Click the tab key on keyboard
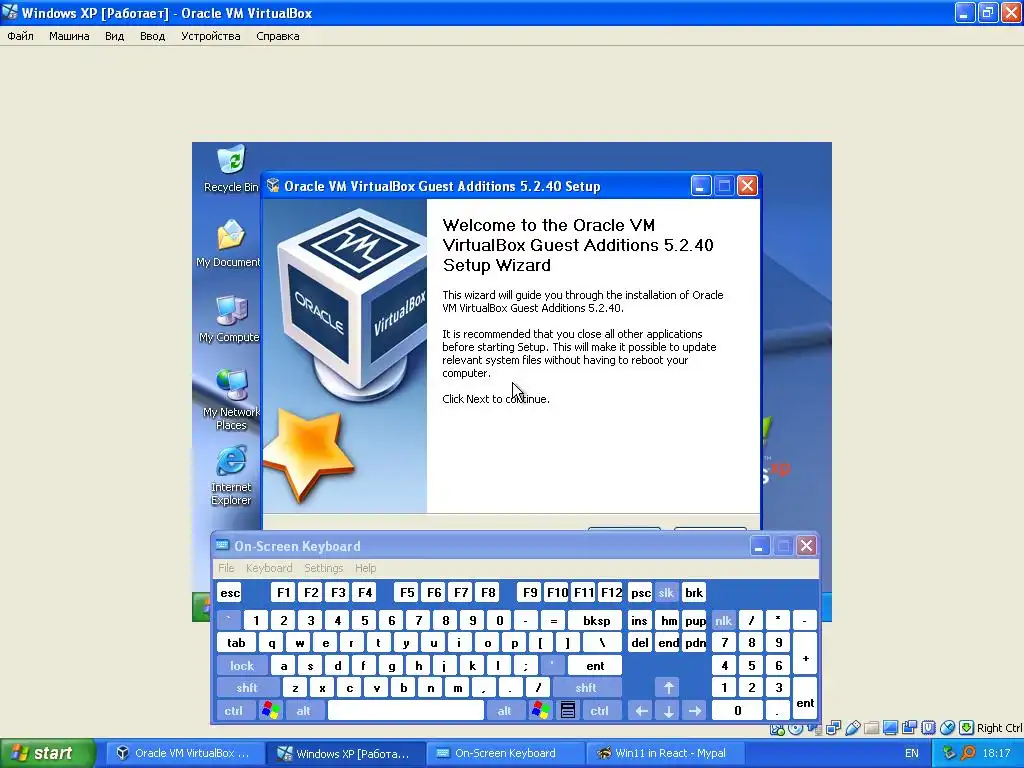Viewport: 1024px width, 768px height. point(236,643)
